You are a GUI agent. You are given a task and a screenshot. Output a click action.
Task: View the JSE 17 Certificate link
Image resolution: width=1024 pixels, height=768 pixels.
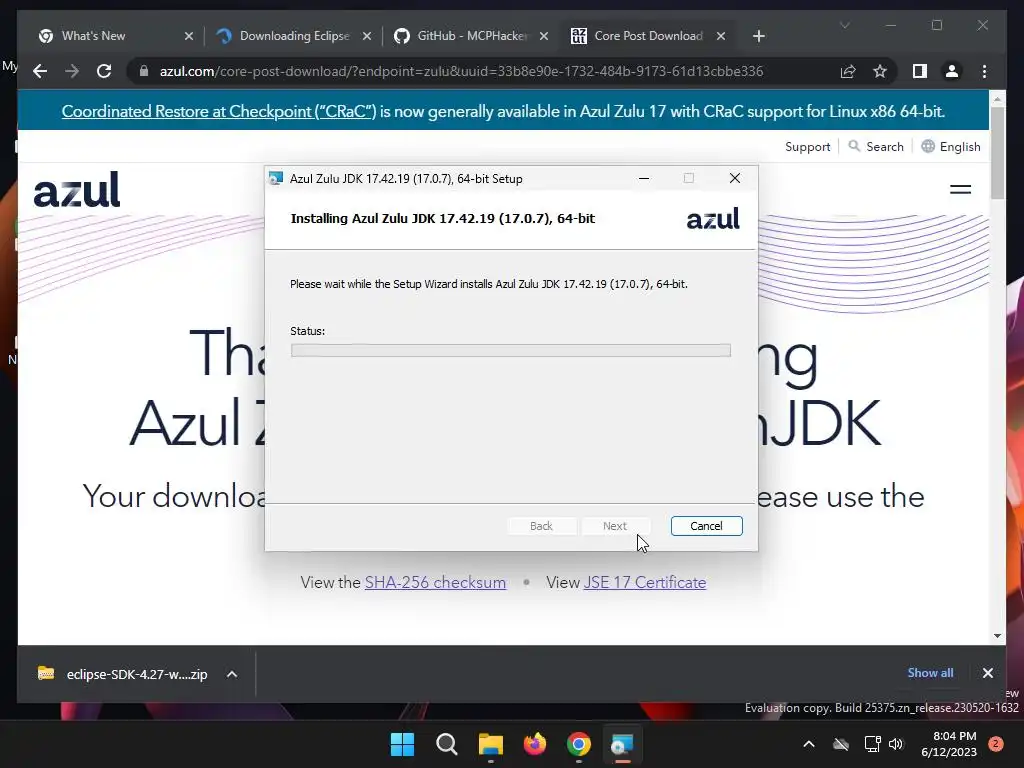point(645,582)
